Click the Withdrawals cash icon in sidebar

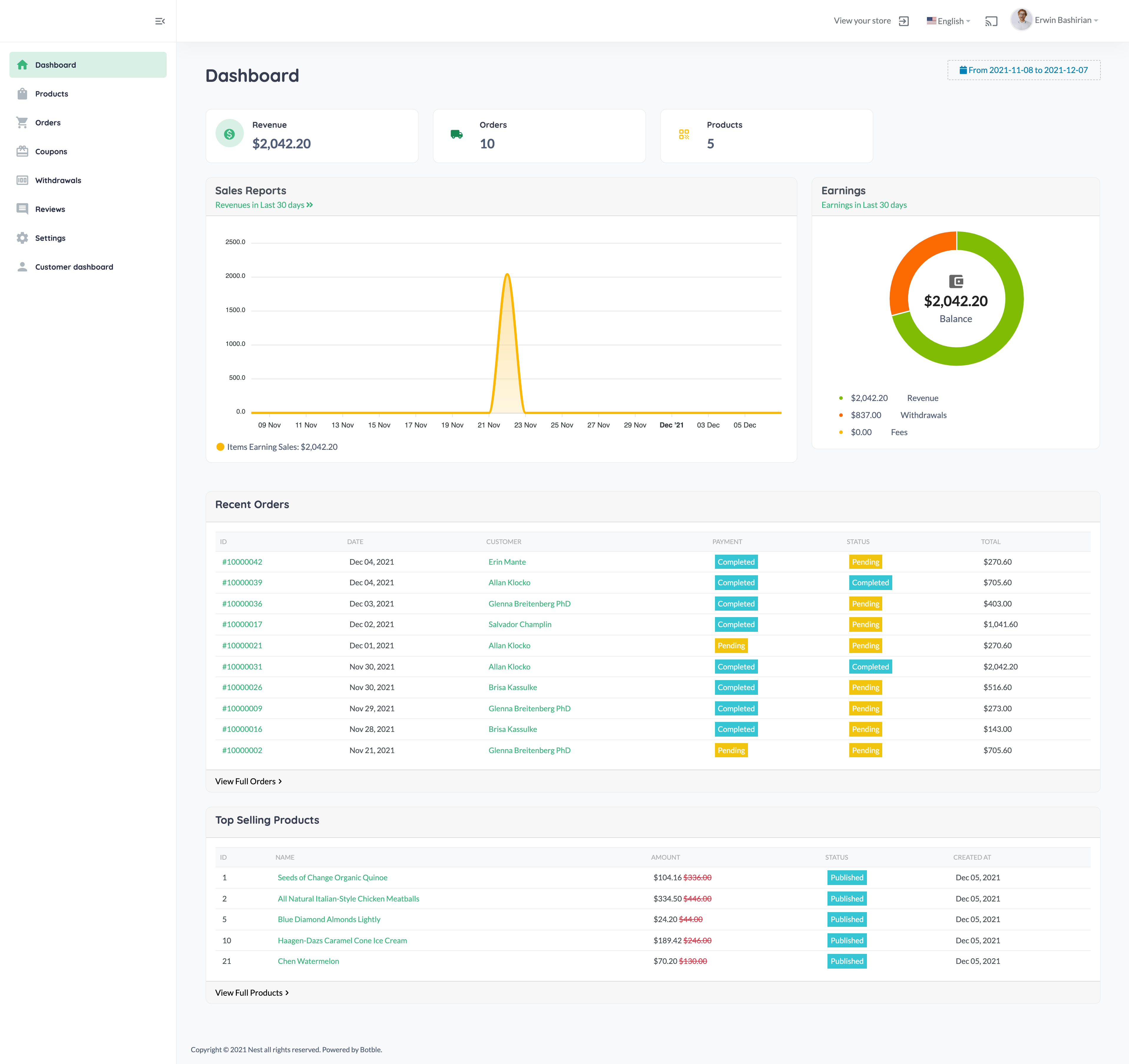pyautogui.click(x=22, y=180)
